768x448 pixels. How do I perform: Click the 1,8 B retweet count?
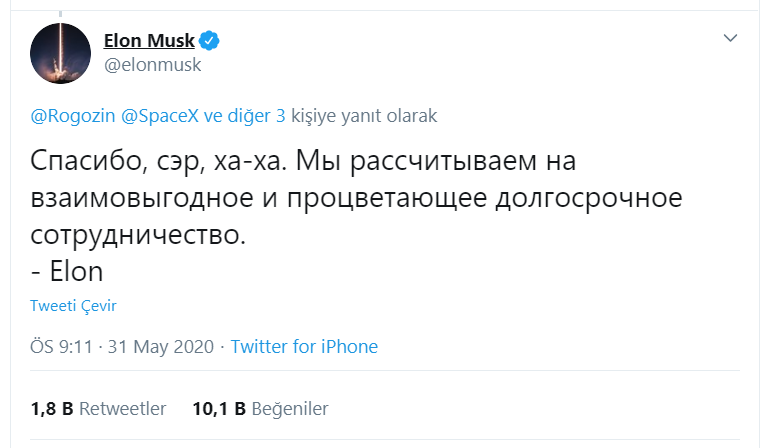52,409
